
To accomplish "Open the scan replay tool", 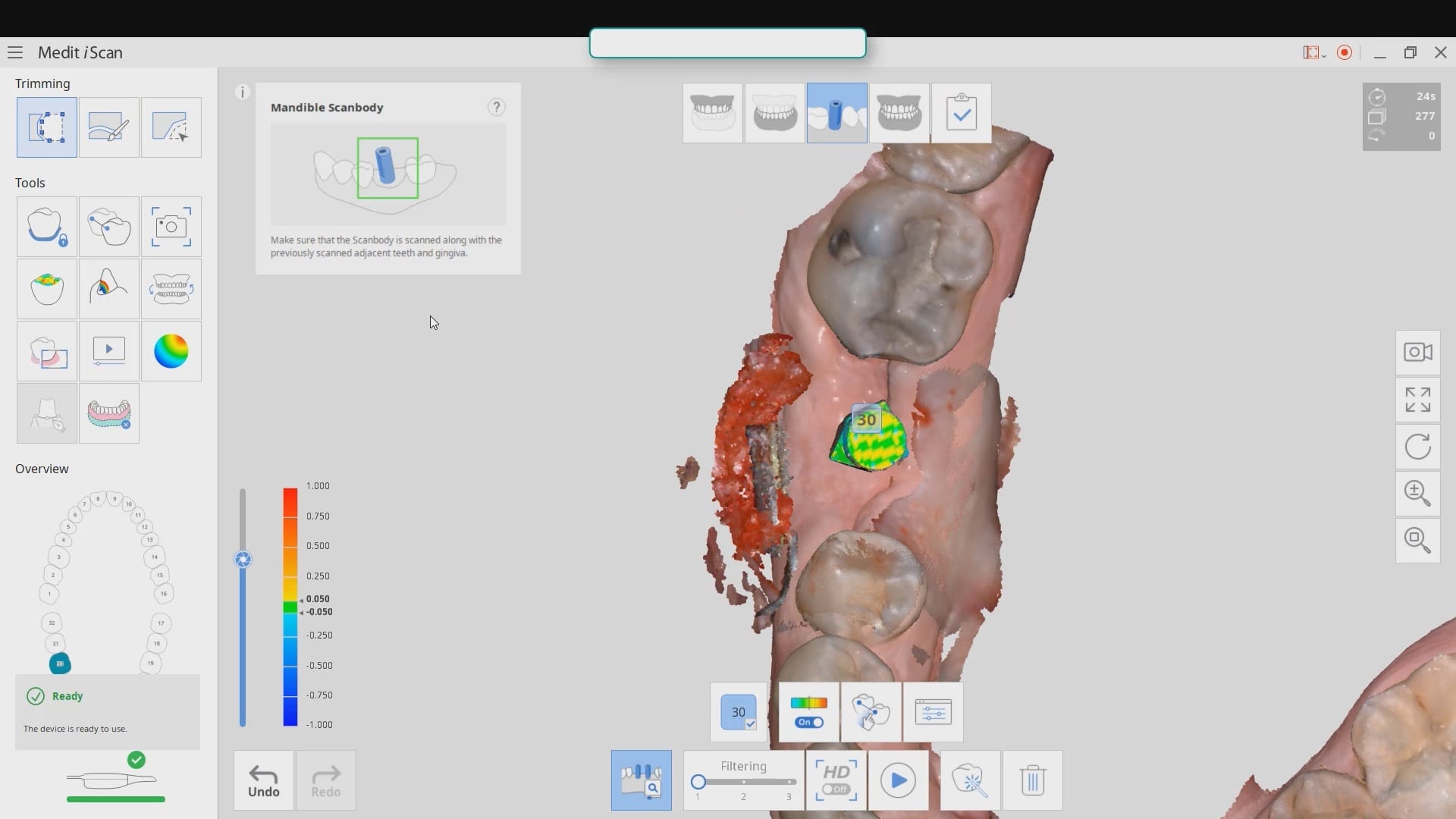I will 108,351.
